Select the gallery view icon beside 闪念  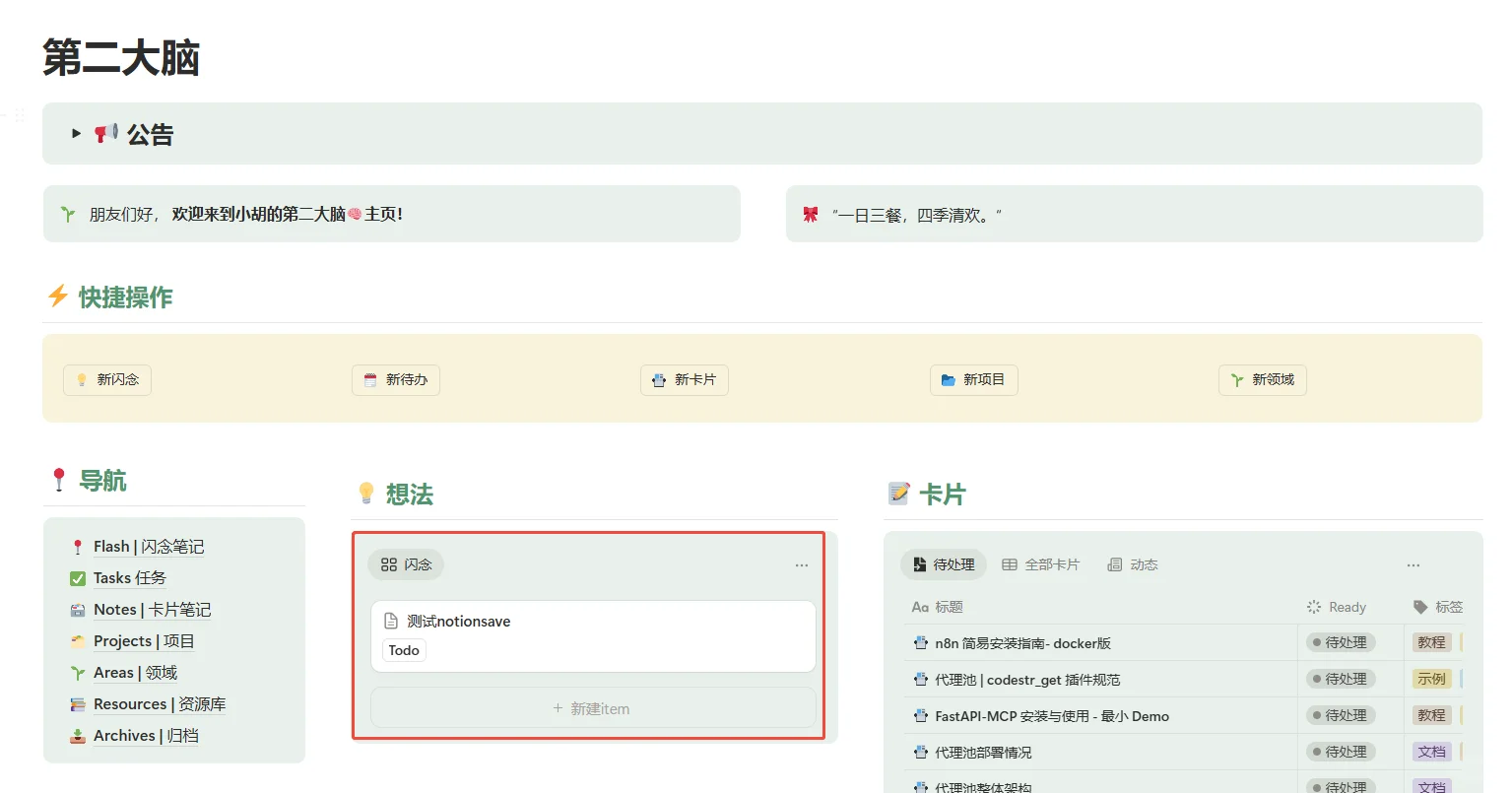(x=388, y=564)
